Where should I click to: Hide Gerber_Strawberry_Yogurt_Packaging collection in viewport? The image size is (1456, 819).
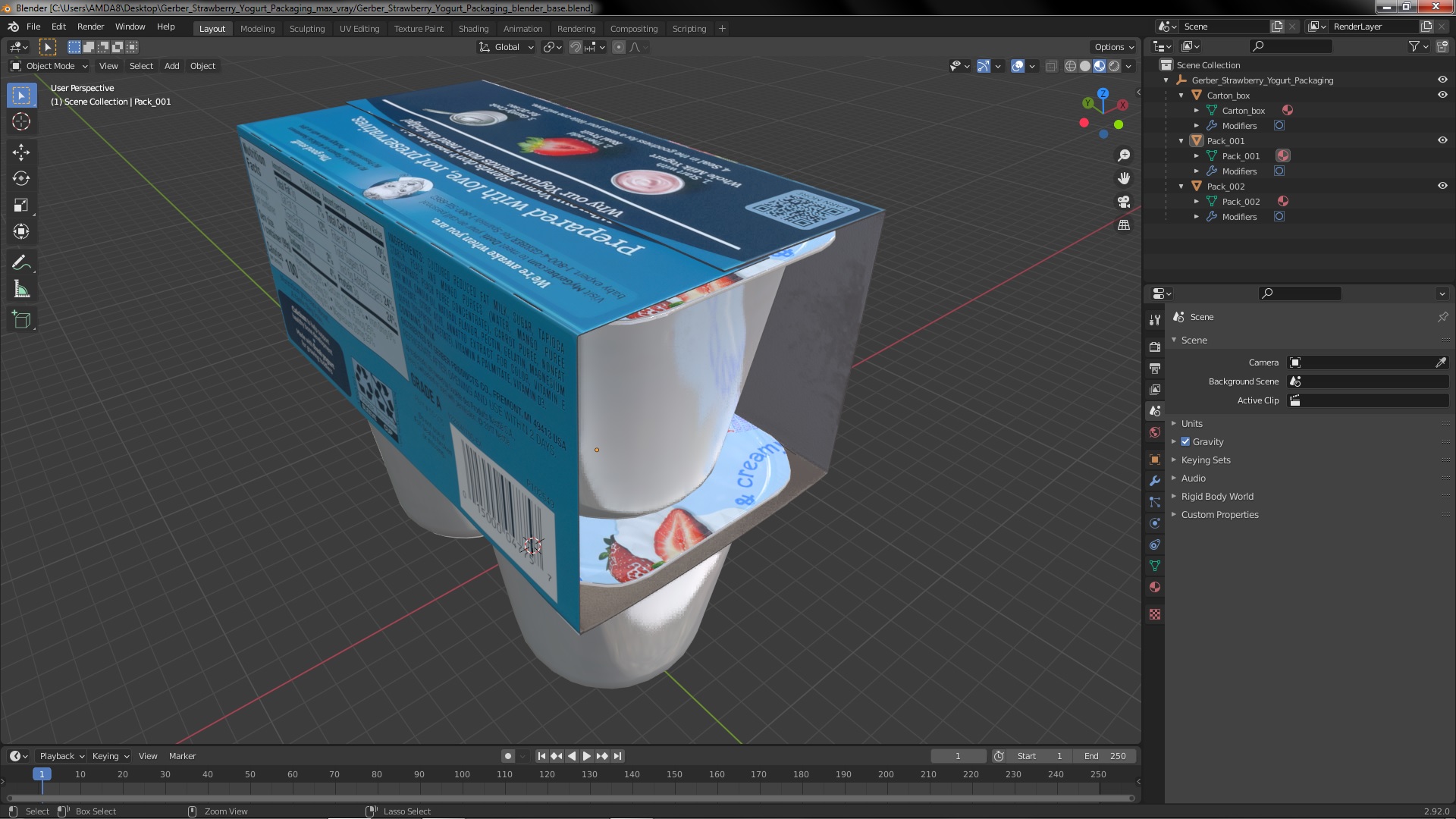1442,80
